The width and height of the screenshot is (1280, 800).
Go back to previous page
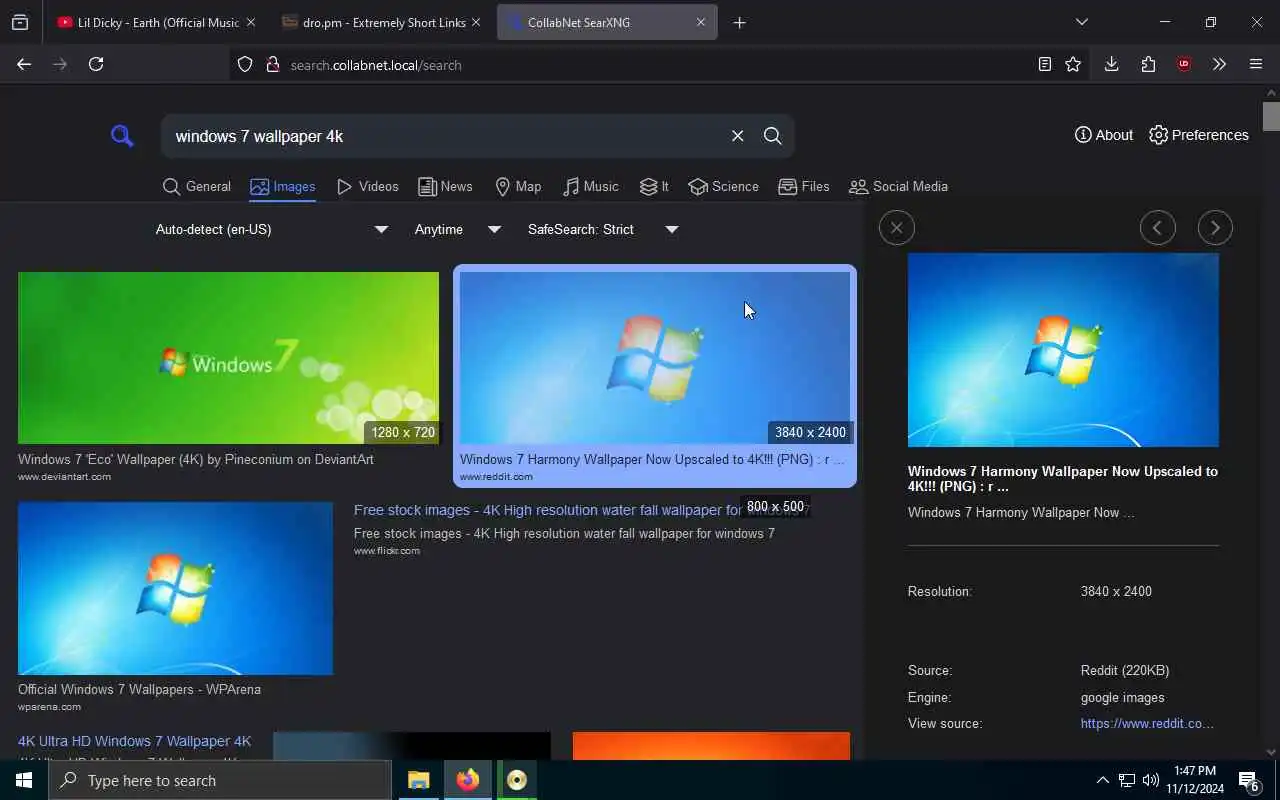click(24, 64)
